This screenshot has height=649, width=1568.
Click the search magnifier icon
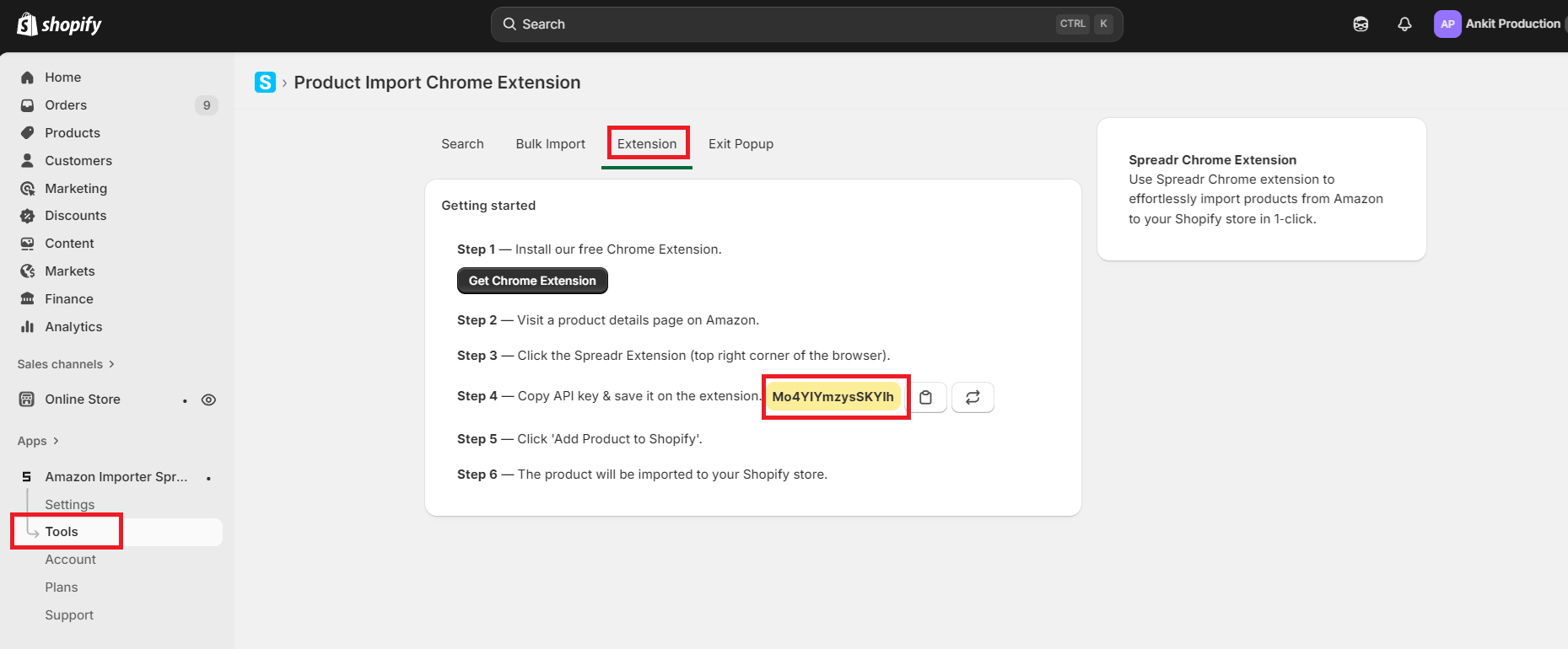click(509, 24)
